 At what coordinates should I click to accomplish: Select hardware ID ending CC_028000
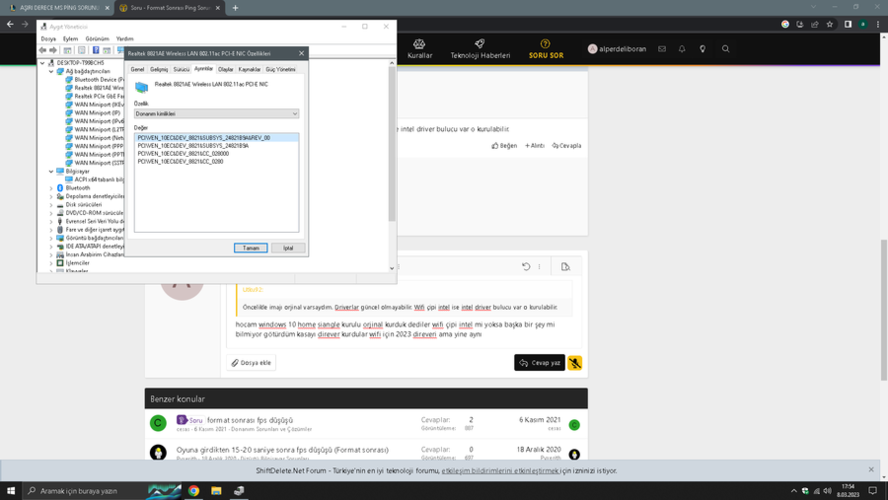click(x=183, y=153)
